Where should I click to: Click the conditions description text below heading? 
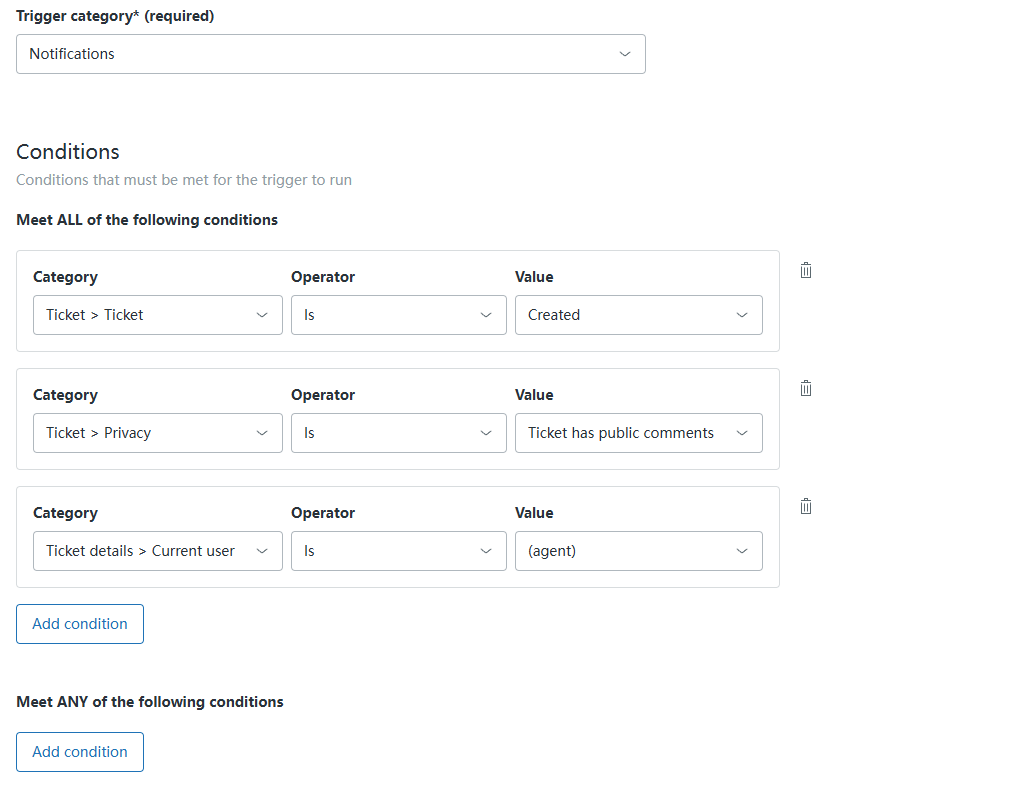pos(184,180)
